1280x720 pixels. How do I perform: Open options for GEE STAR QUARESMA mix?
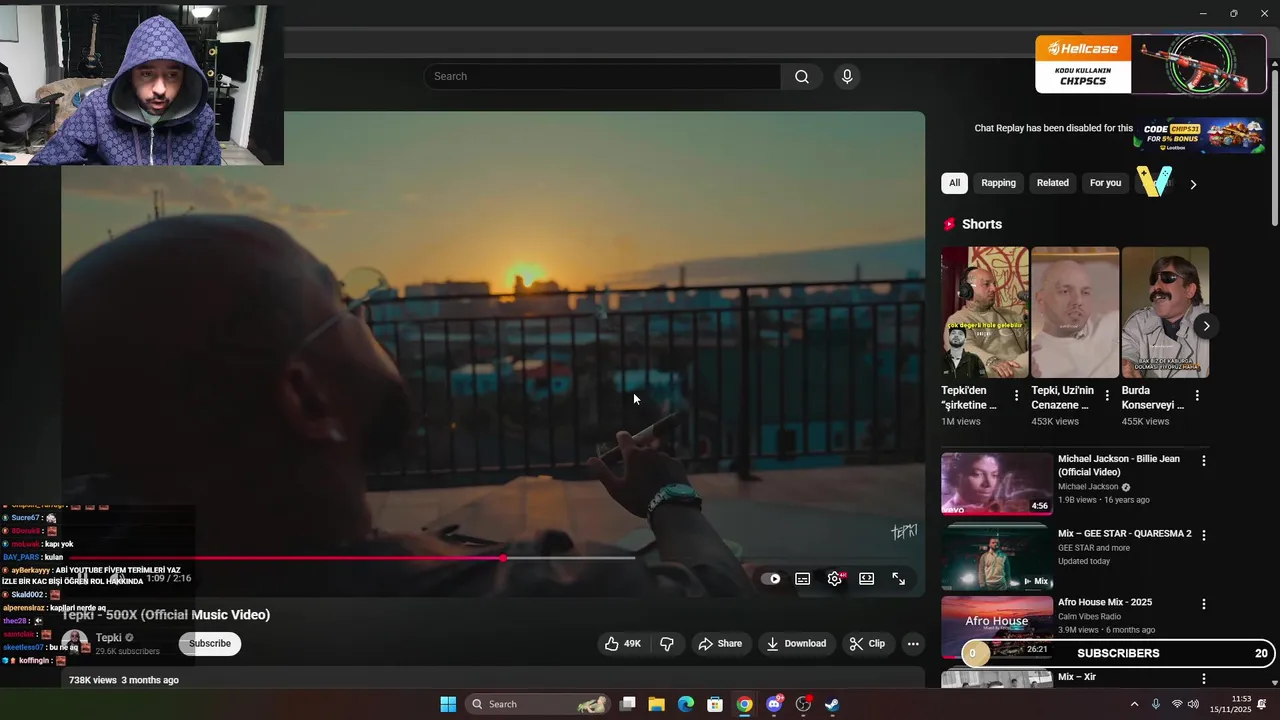(1204, 536)
